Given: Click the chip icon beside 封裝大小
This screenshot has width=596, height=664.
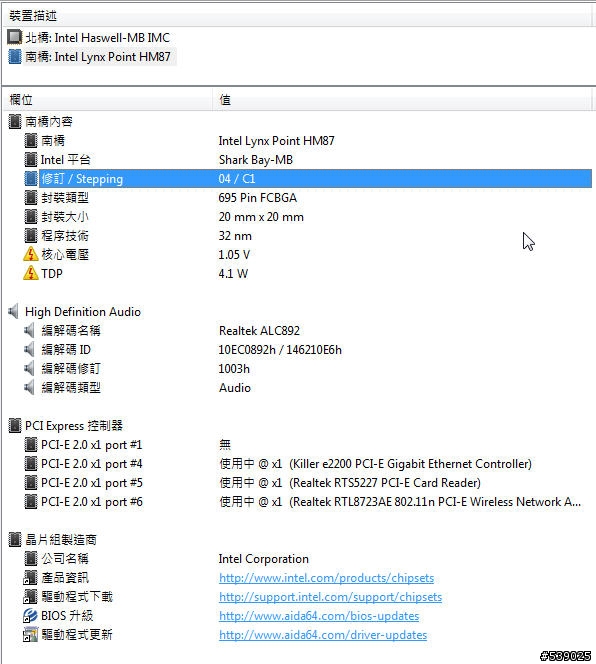Looking at the screenshot, I should pyautogui.click(x=30, y=217).
